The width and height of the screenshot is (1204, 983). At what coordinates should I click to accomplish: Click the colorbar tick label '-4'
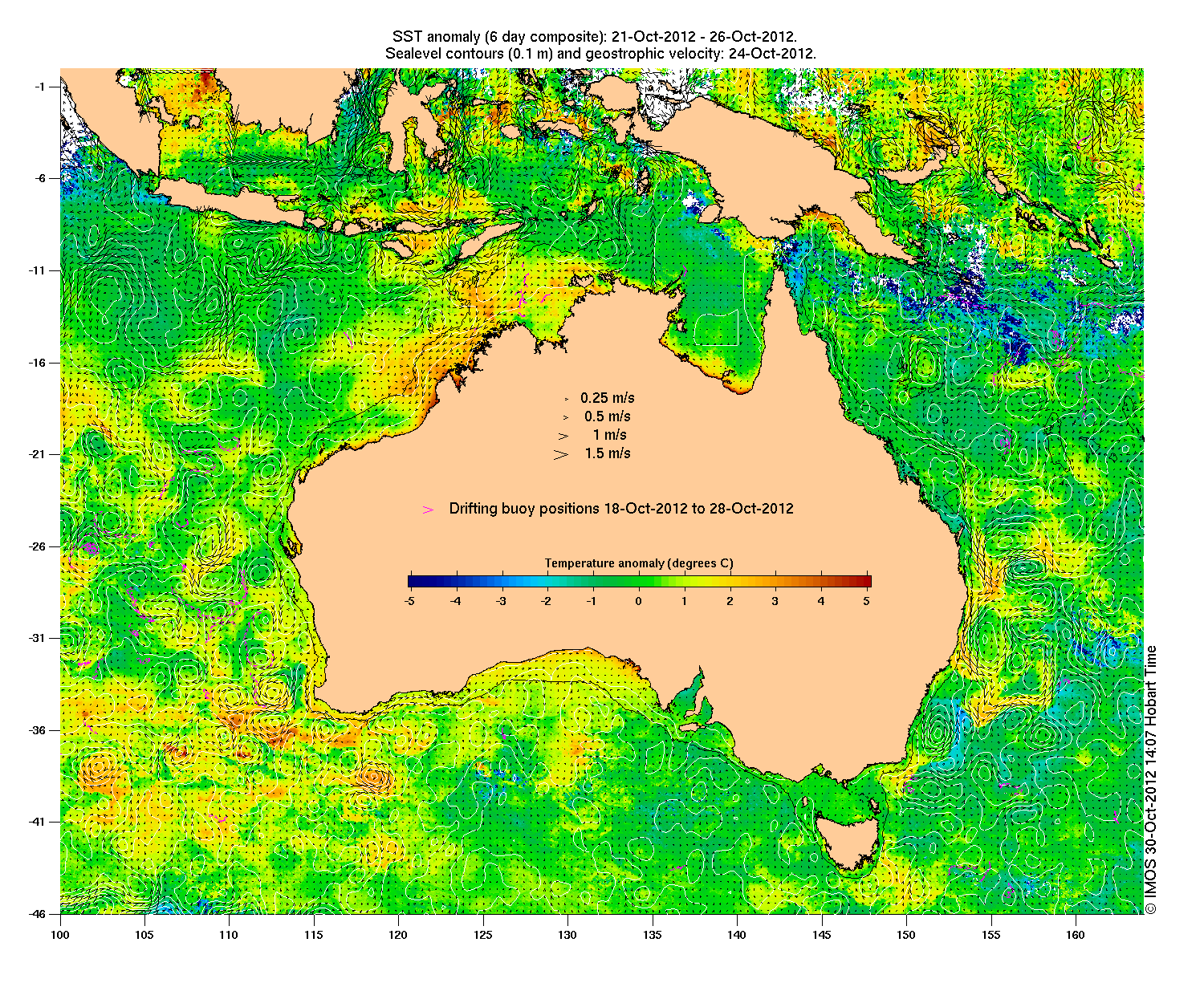(455, 600)
